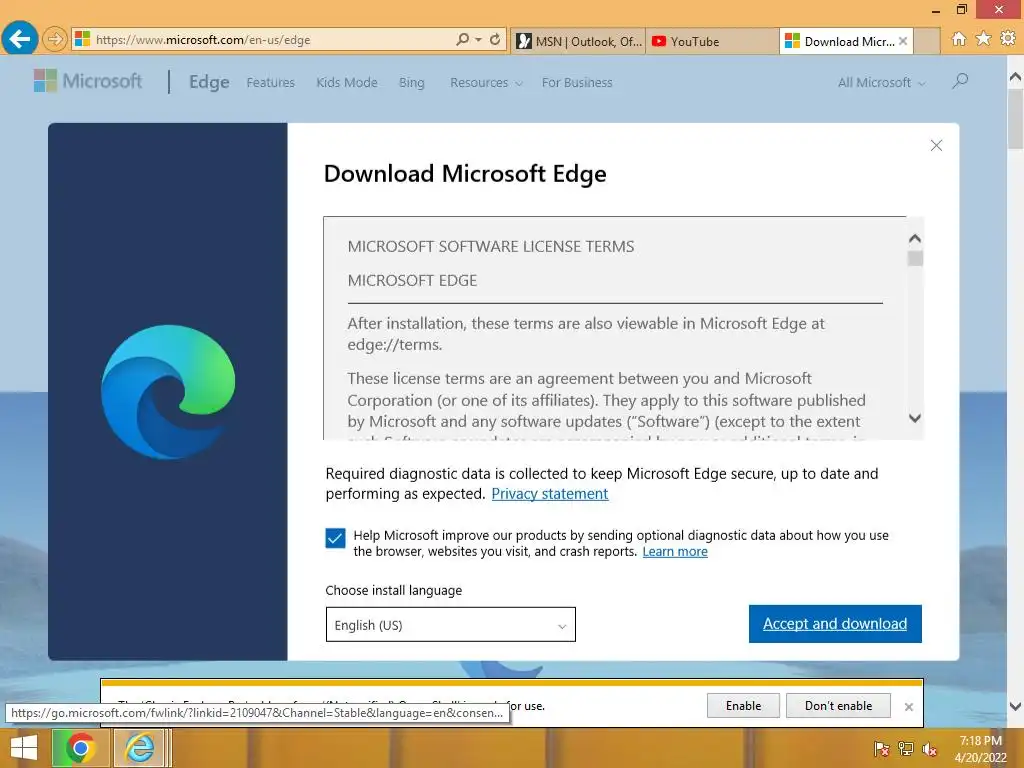Click the page scroll up arrow
1024x768 pixels.
click(x=1016, y=77)
